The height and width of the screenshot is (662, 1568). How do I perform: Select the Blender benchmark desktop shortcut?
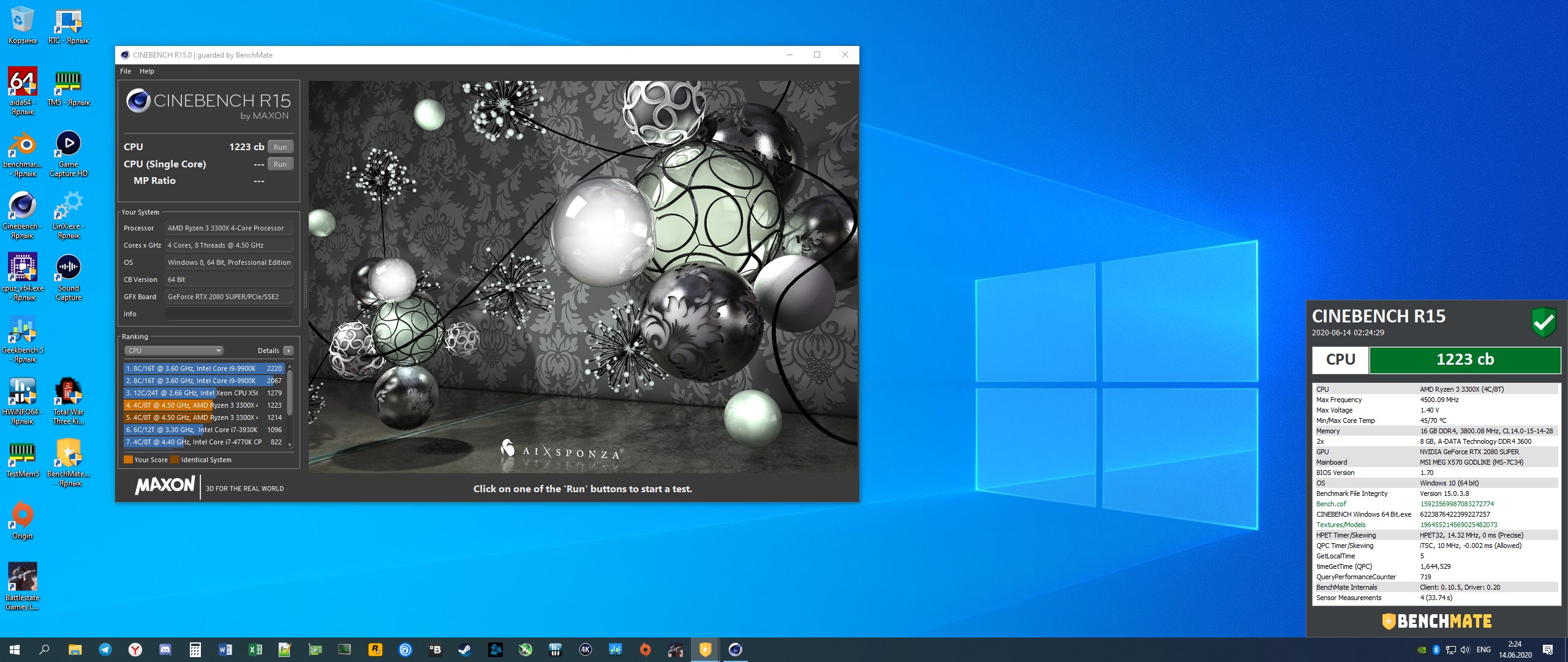(23, 154)
